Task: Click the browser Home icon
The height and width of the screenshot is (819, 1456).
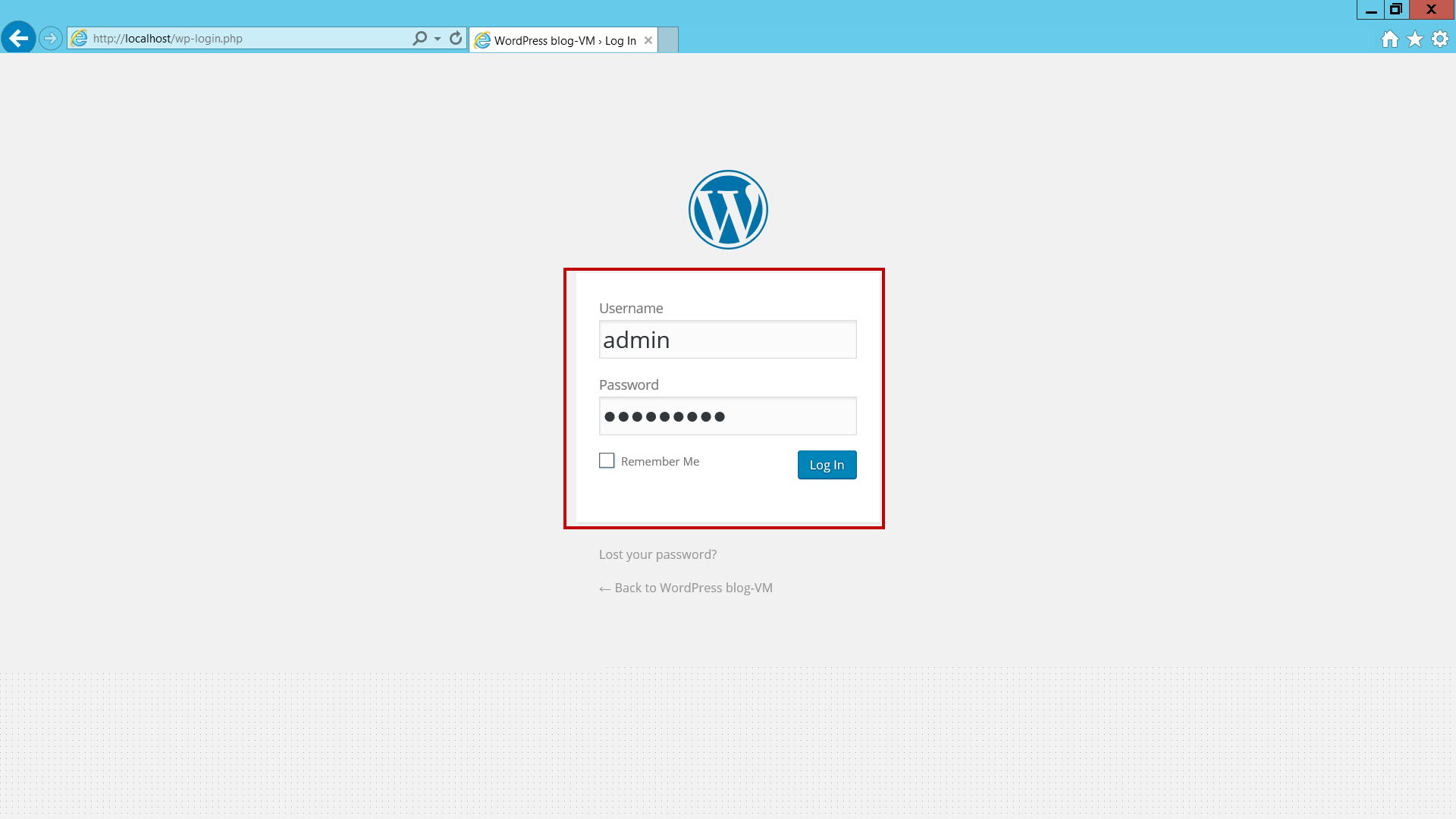Action: tap(1389, 39)
